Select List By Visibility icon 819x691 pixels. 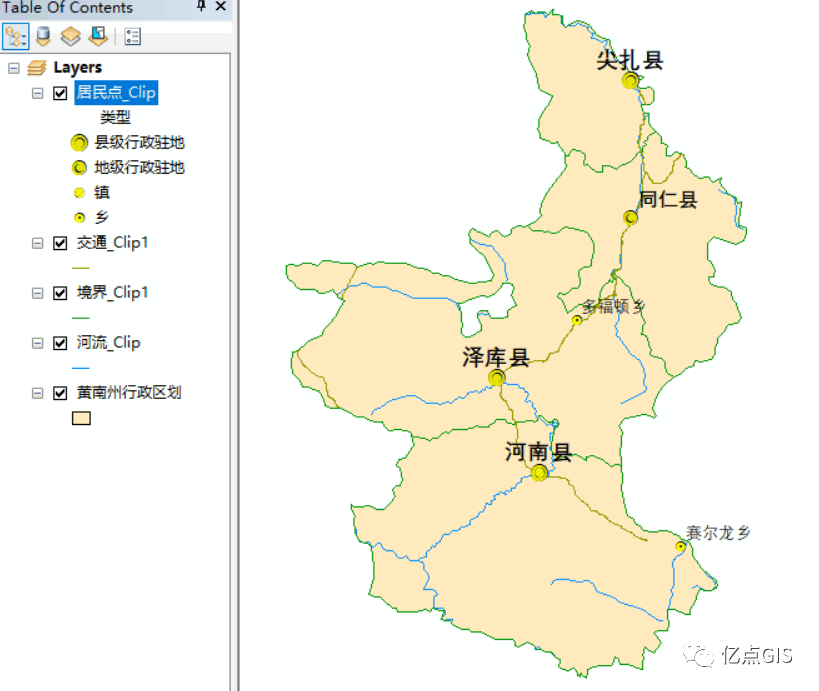pos(71,37)
